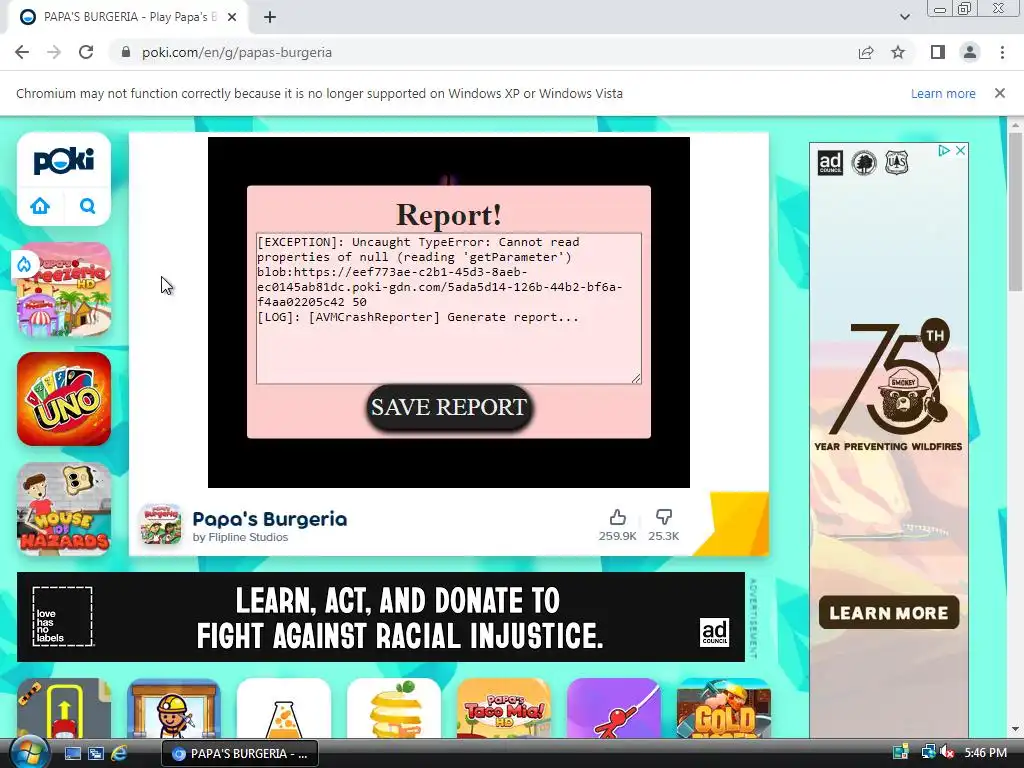Open the yellow road arrow game thumbnail
This screenshot has width=1024, height=768.
click(64, 709)
